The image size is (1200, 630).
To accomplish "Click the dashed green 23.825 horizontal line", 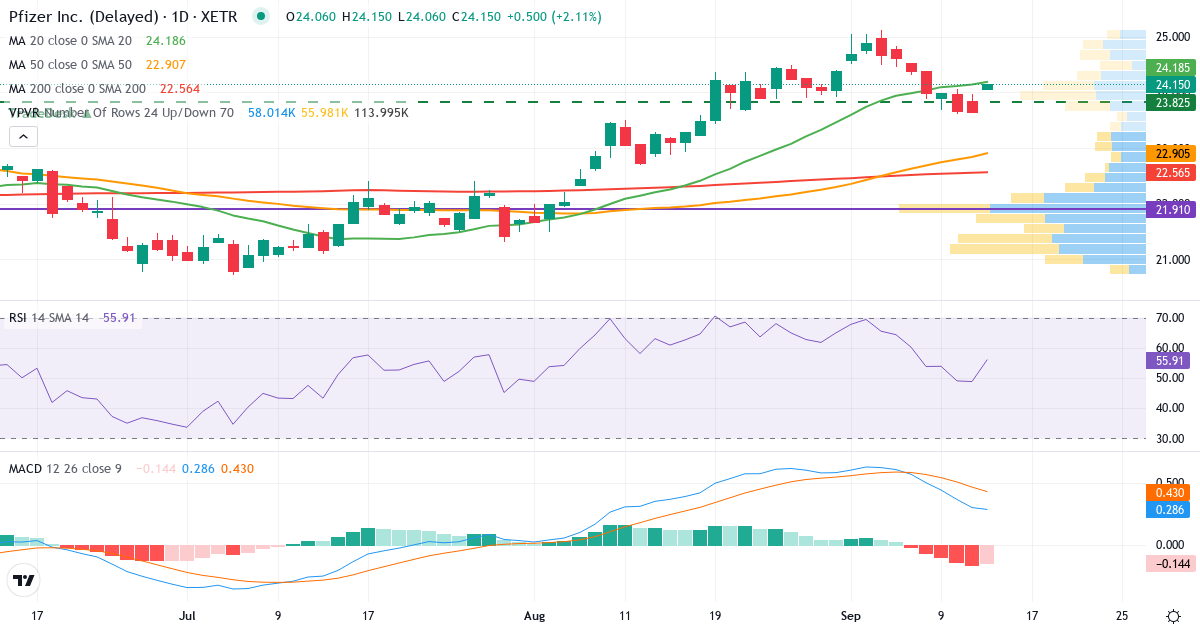I will [x=572, y=102].
